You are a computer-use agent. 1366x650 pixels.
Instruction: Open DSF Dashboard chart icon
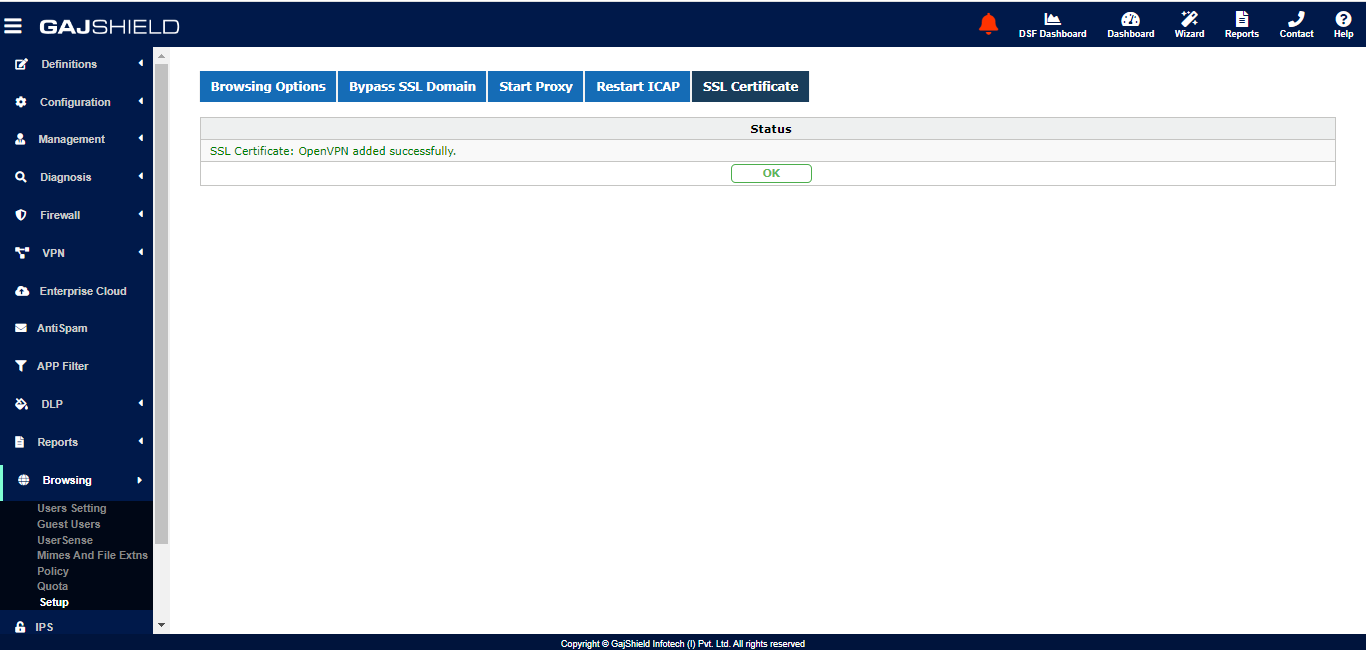click(1052, 19)
